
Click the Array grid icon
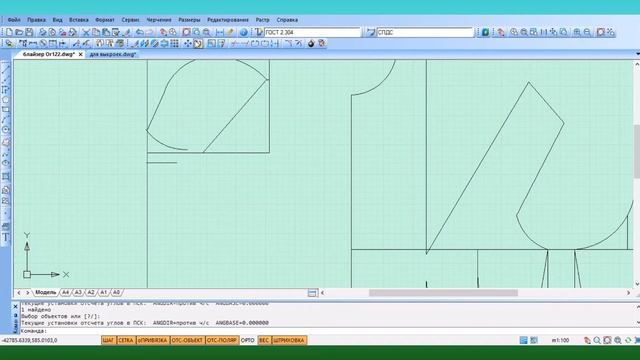[x=174, y=43]
